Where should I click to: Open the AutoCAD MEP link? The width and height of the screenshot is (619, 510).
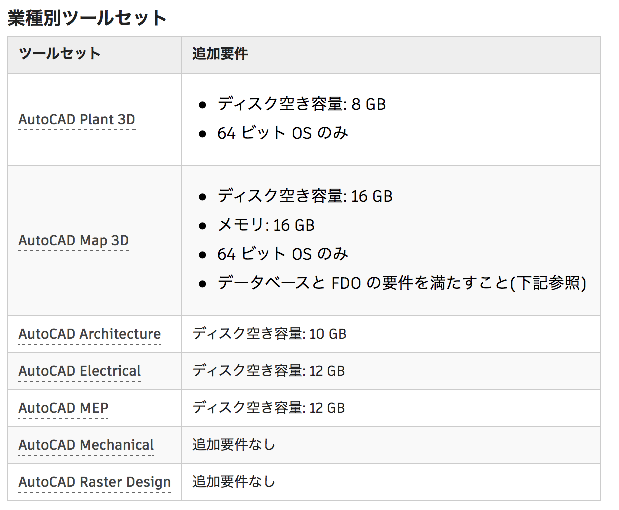point(63,408)
